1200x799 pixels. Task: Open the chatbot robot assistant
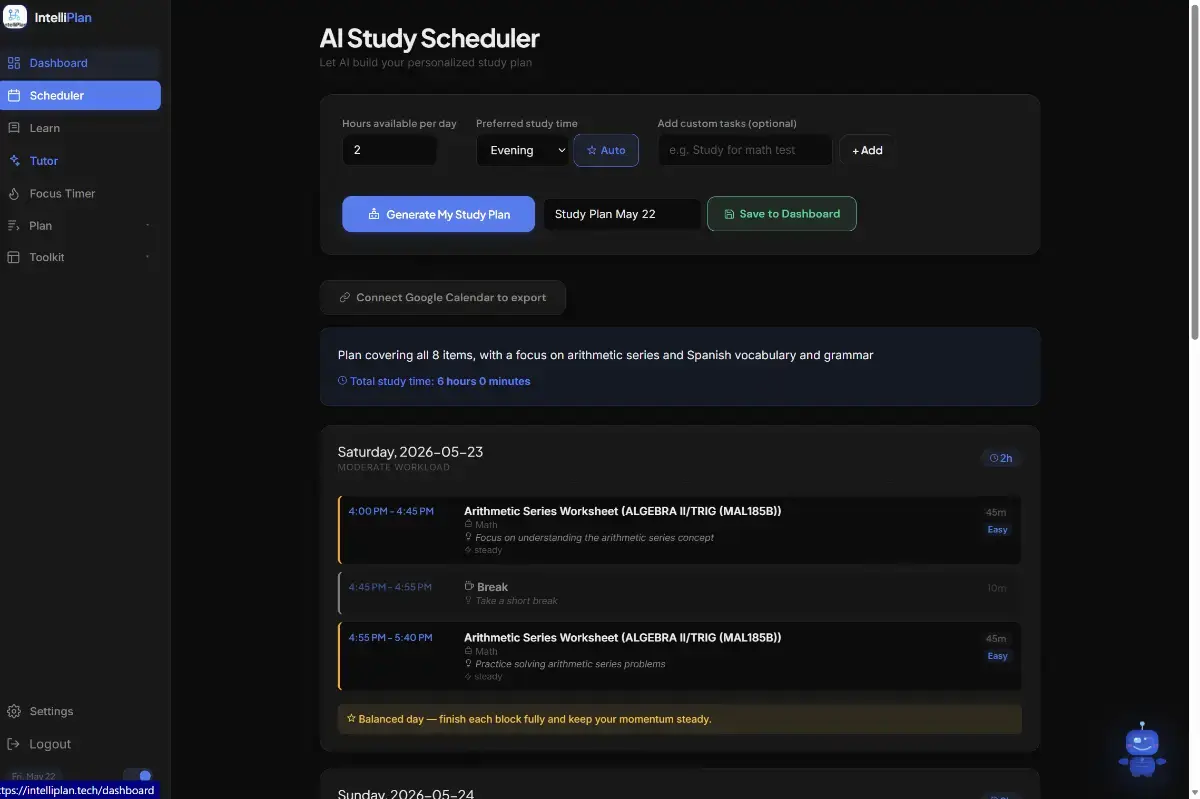1142,749
